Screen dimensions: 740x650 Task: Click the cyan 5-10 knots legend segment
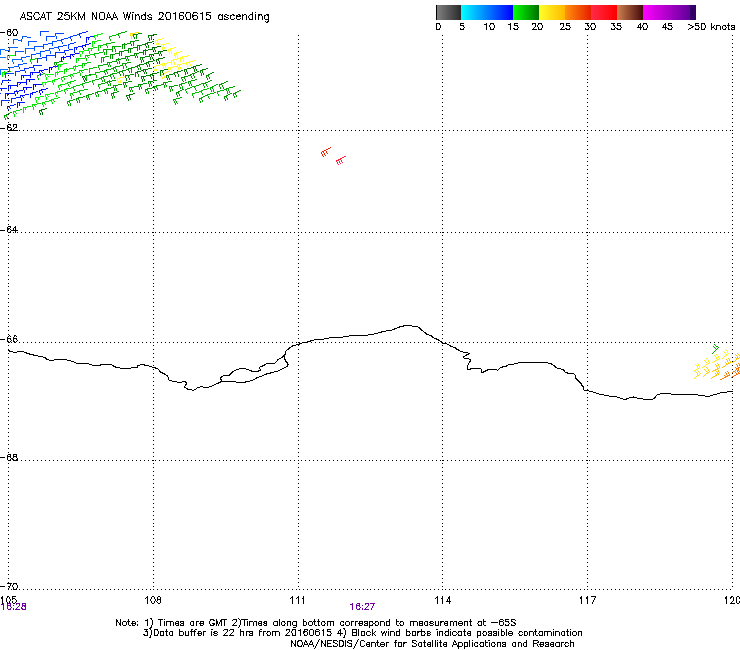click(474, 12)
